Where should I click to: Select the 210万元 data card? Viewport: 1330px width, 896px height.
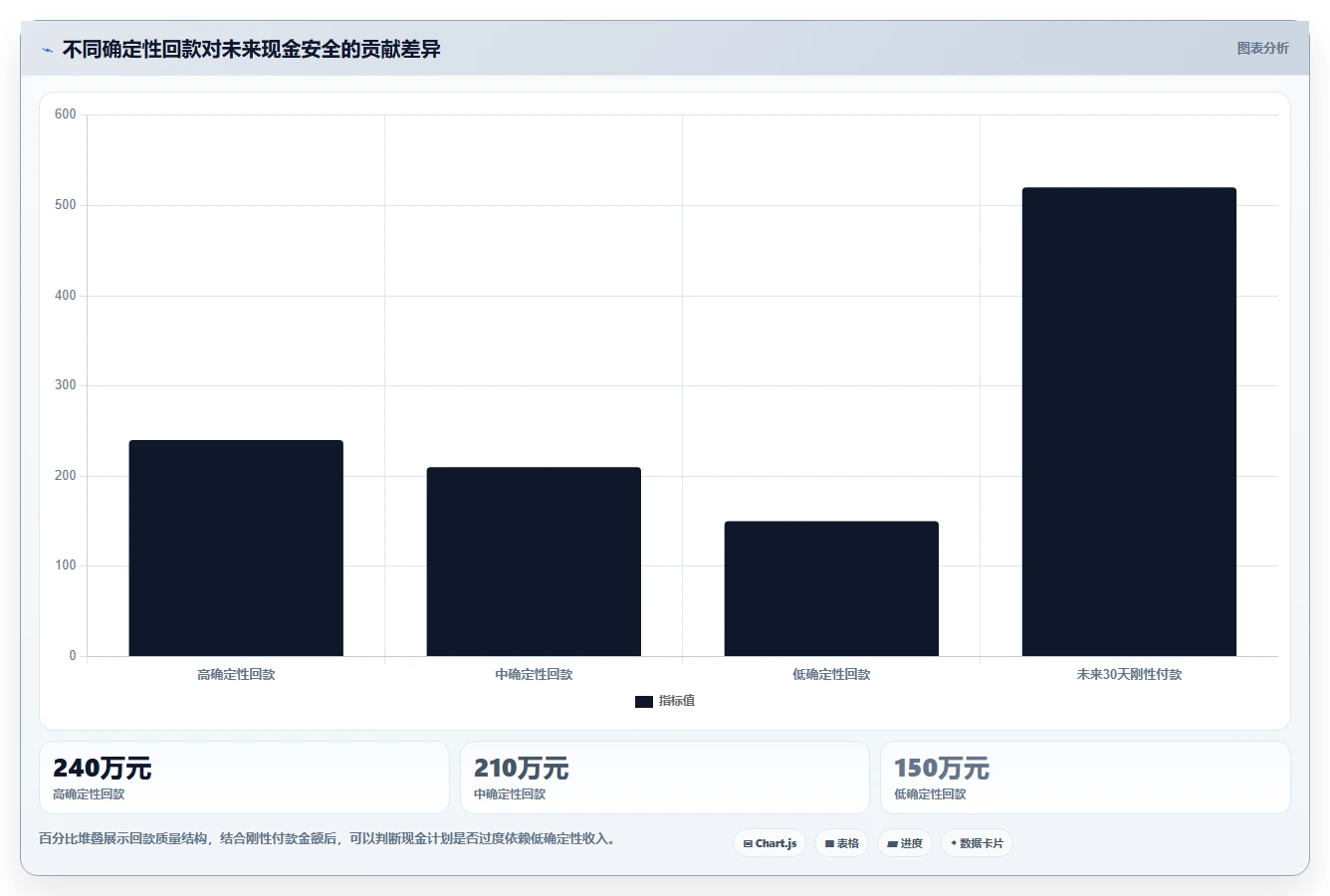(x=665, y=778)
